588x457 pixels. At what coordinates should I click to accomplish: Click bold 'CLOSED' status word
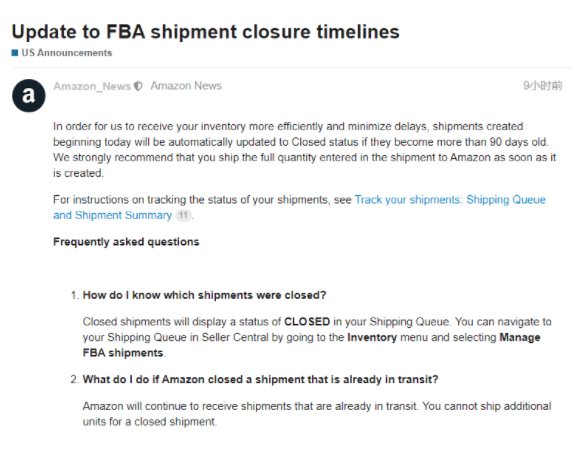click(307, 322)
